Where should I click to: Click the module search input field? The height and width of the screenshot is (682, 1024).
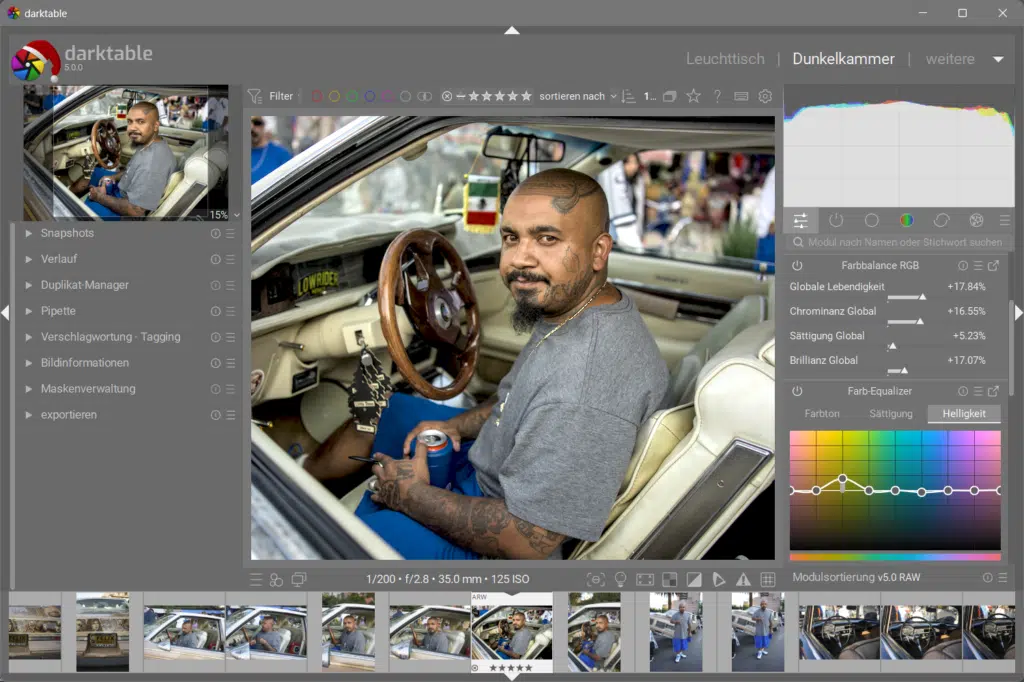(x=900, y=242)
